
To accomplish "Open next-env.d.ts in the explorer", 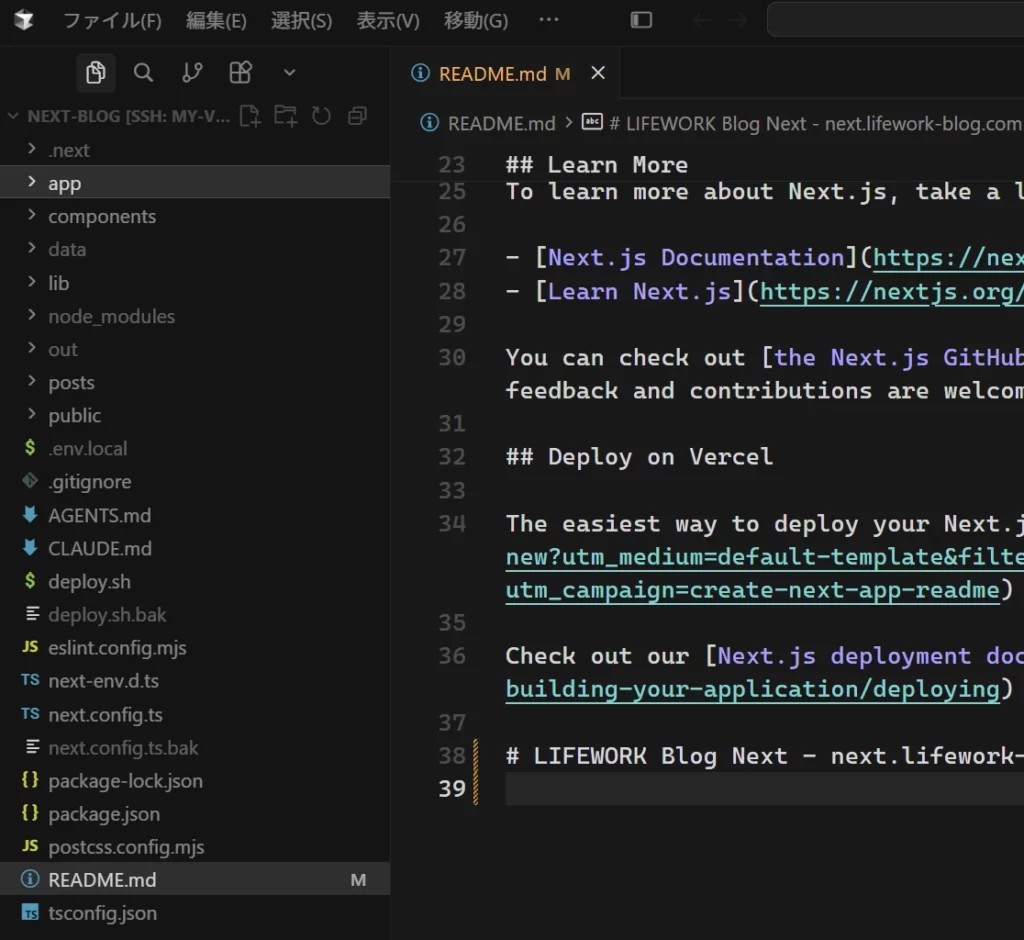I will [x=195, y=681].
